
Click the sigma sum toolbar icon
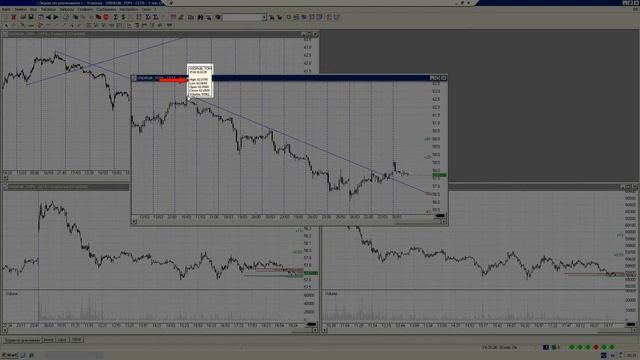[x=116, y=17]
